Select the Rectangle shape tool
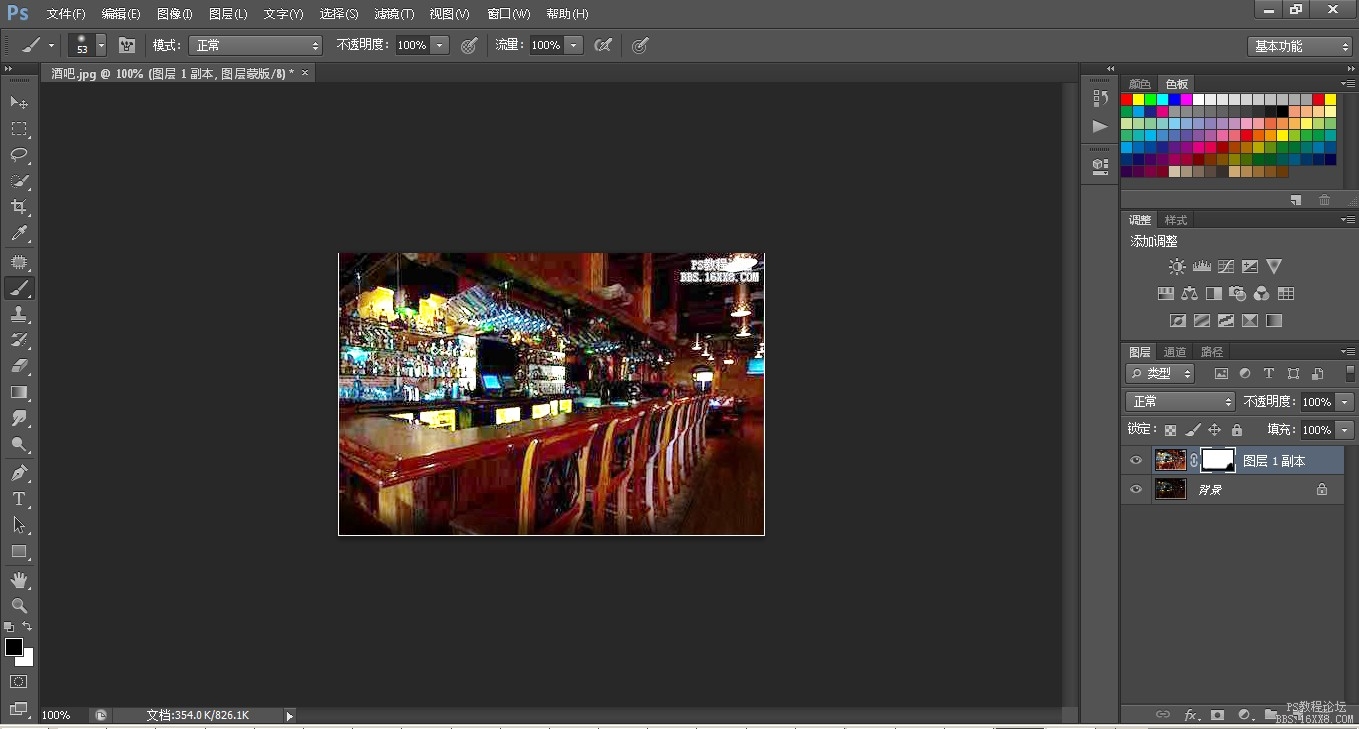The width and height of the screenshot is (1359, 729). (19, 551)
